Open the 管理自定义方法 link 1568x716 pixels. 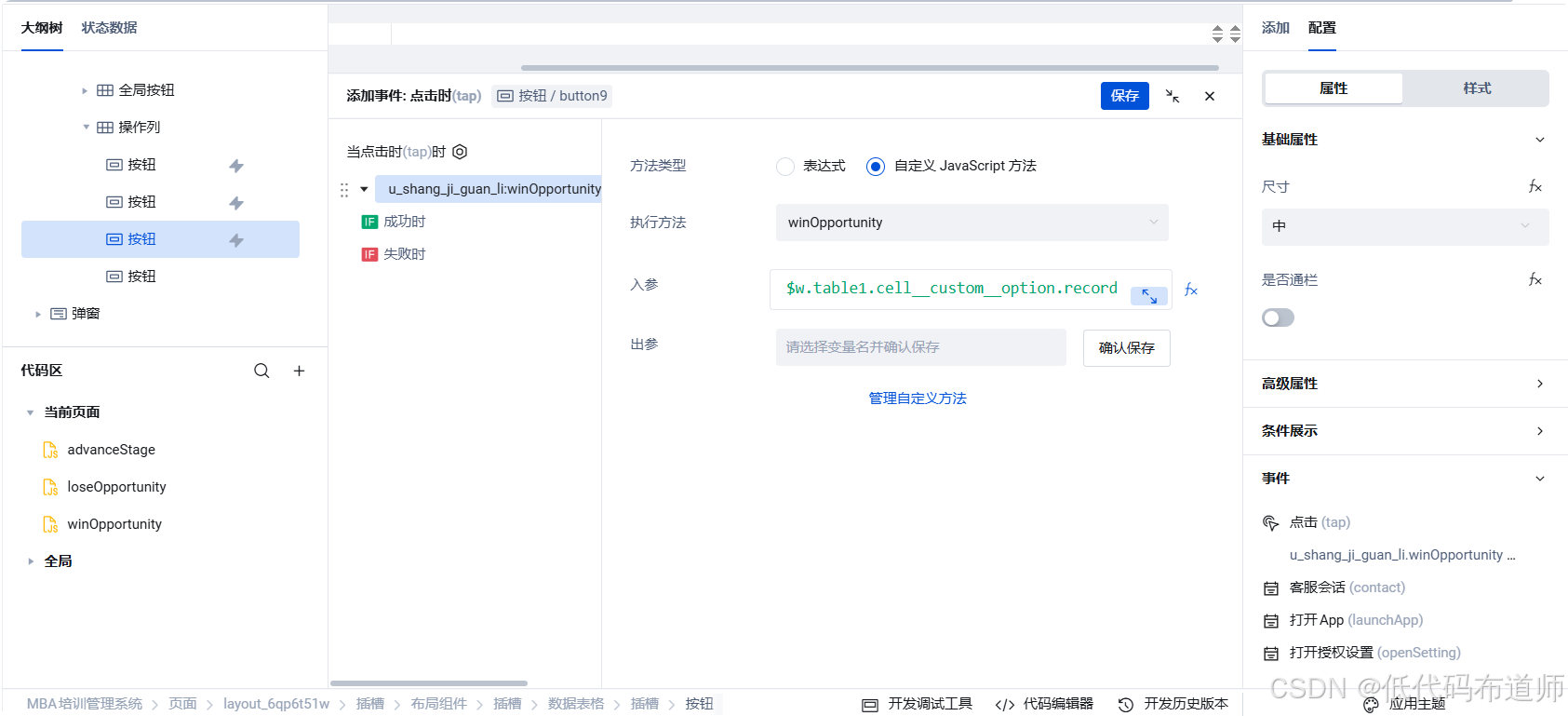[918, 399]
